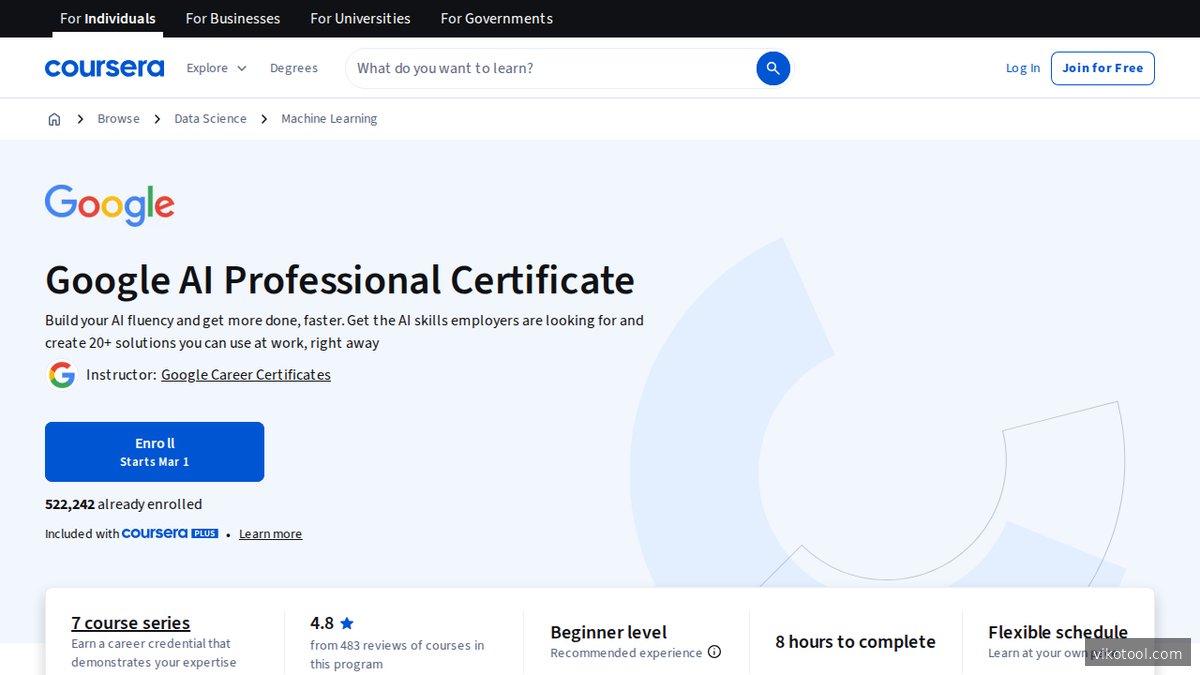Open the info tooltip next to Beginner level
Image resolution: width=1200 pixels, height=675 pixels.
coord(714,652)
